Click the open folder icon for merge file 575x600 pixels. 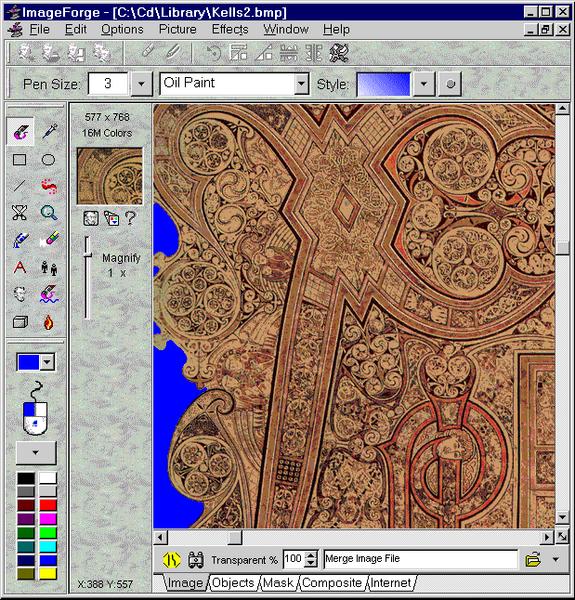click(533, 559)
